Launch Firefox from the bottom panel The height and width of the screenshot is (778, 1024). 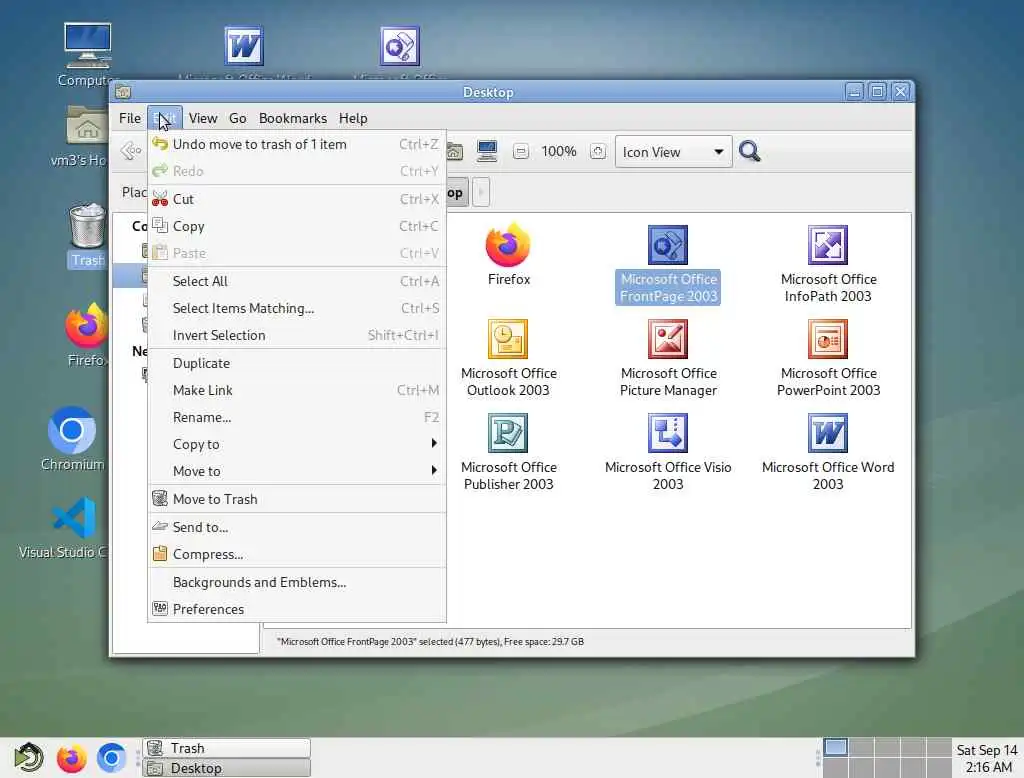71,758
